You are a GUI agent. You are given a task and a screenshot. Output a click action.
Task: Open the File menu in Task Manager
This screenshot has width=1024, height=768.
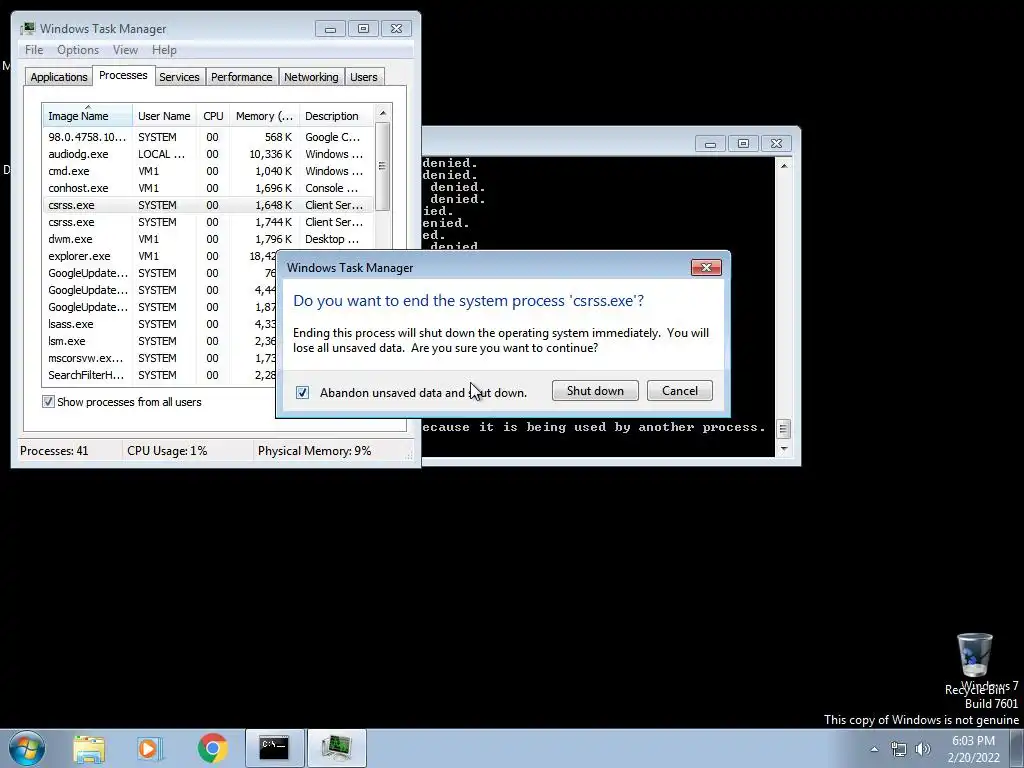pyautogui.click(x=34, y=50)
